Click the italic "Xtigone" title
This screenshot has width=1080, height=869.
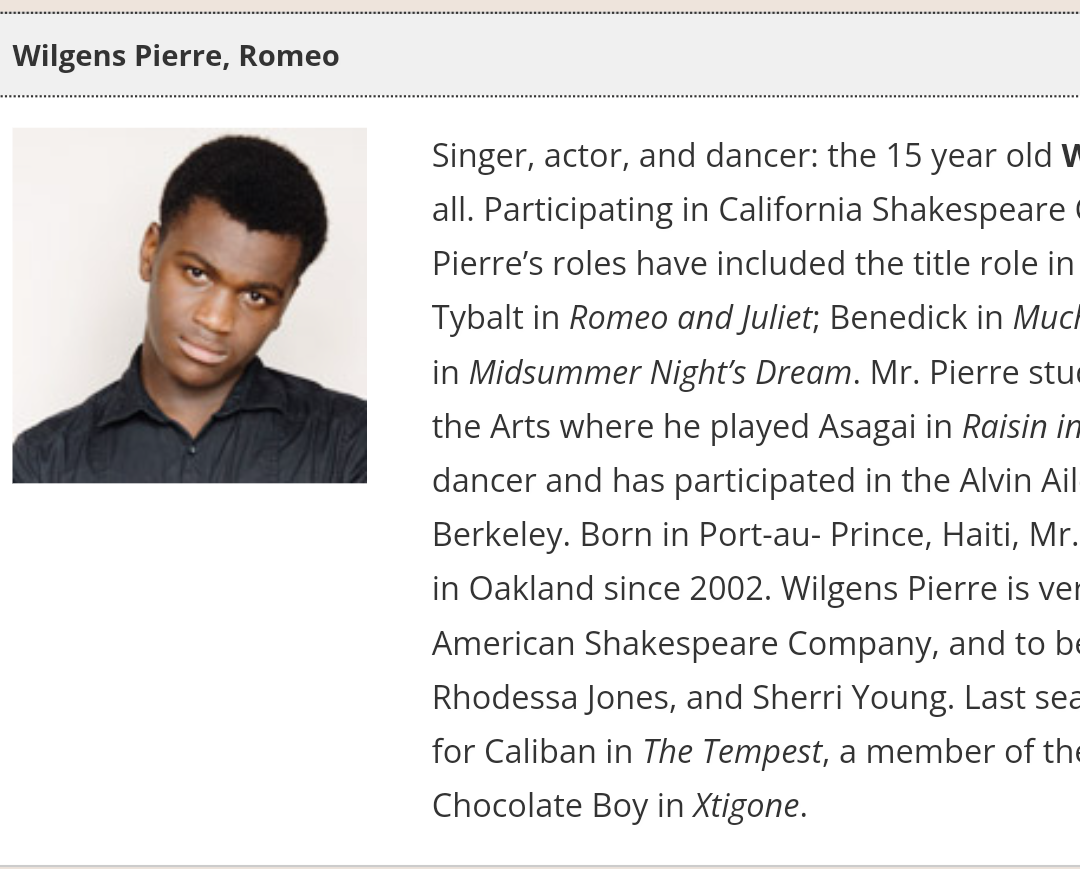pyautogui.click(x=746, y=804)
